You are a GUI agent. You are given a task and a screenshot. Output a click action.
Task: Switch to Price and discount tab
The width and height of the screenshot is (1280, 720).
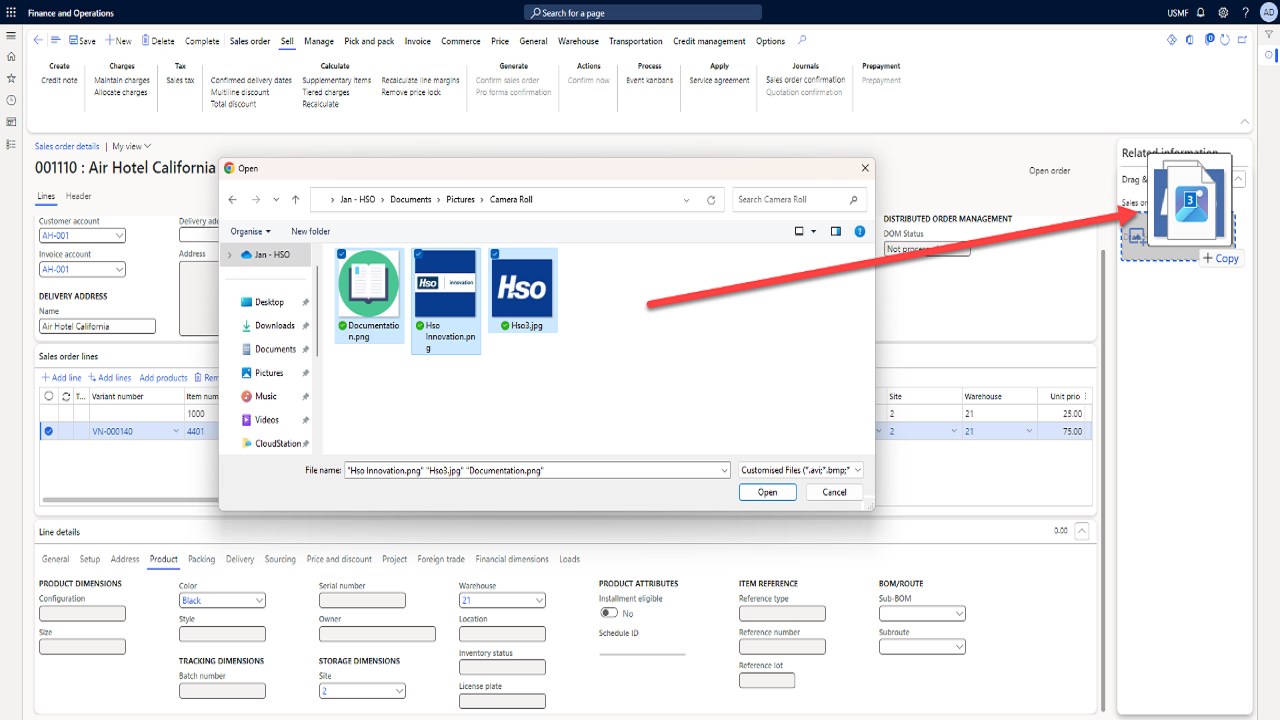tap(339, 559)
